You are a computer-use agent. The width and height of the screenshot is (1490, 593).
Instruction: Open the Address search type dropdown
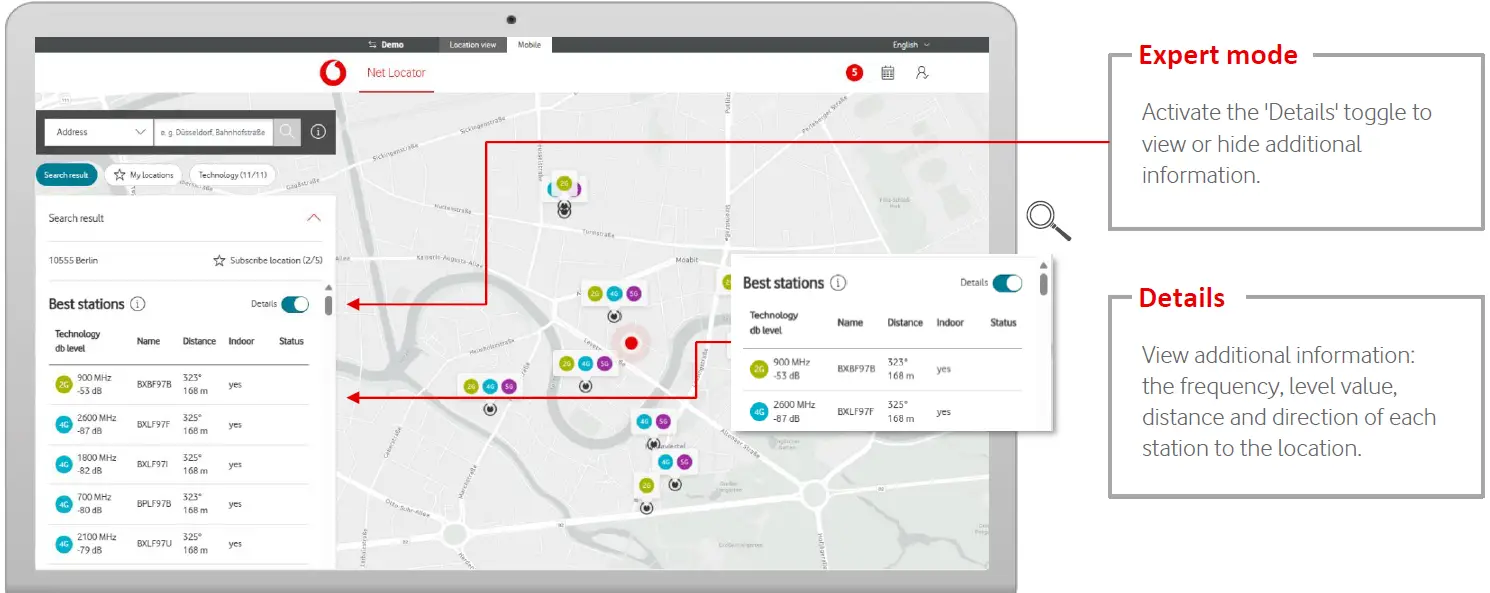pyautogui.click(x=100, y=132)
